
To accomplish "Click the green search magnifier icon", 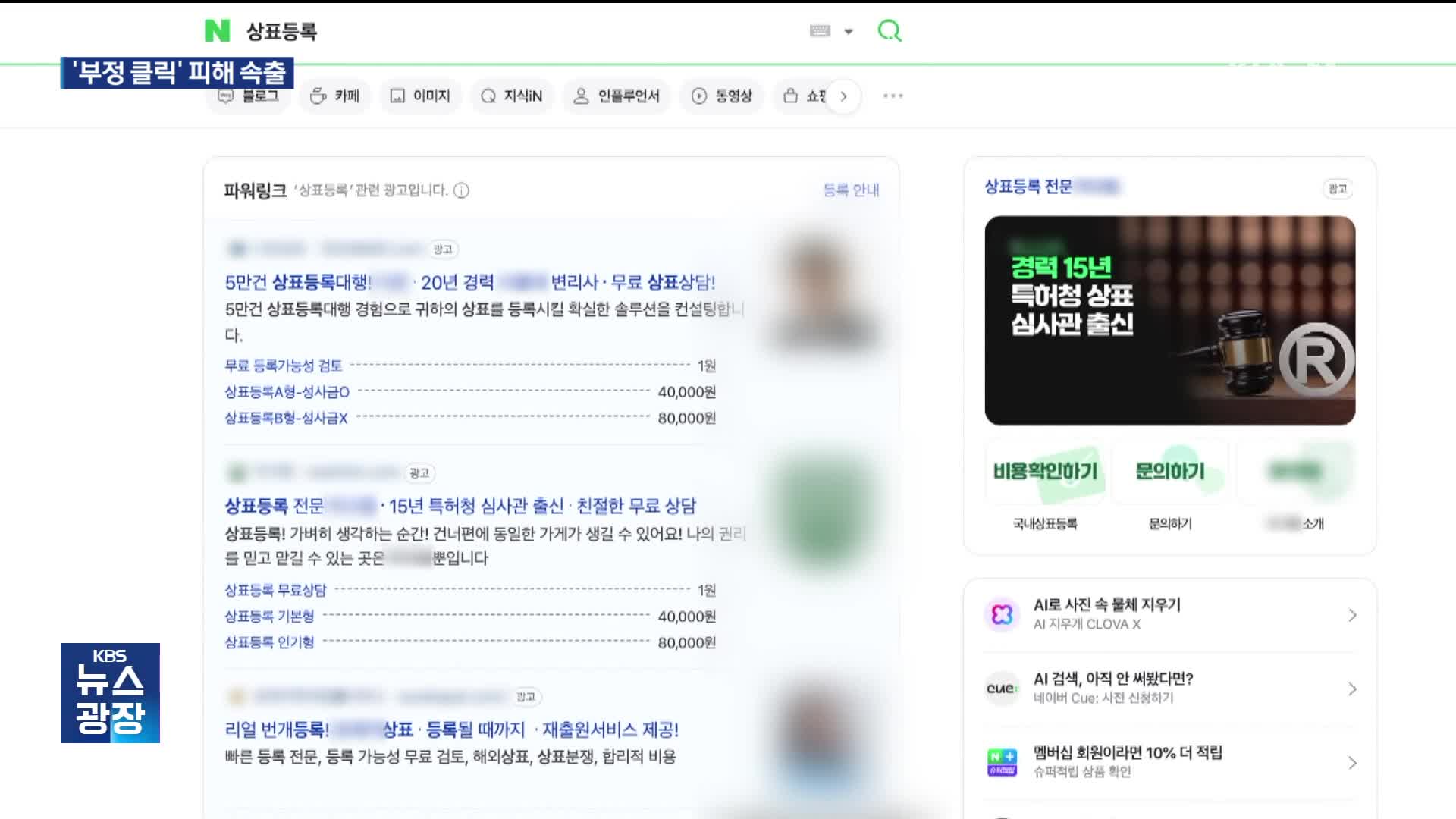I will tap(890, 31).
